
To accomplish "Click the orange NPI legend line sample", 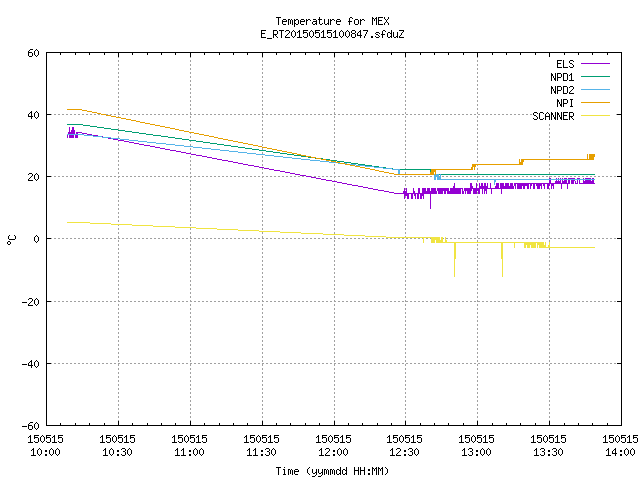I will point(595,102).
